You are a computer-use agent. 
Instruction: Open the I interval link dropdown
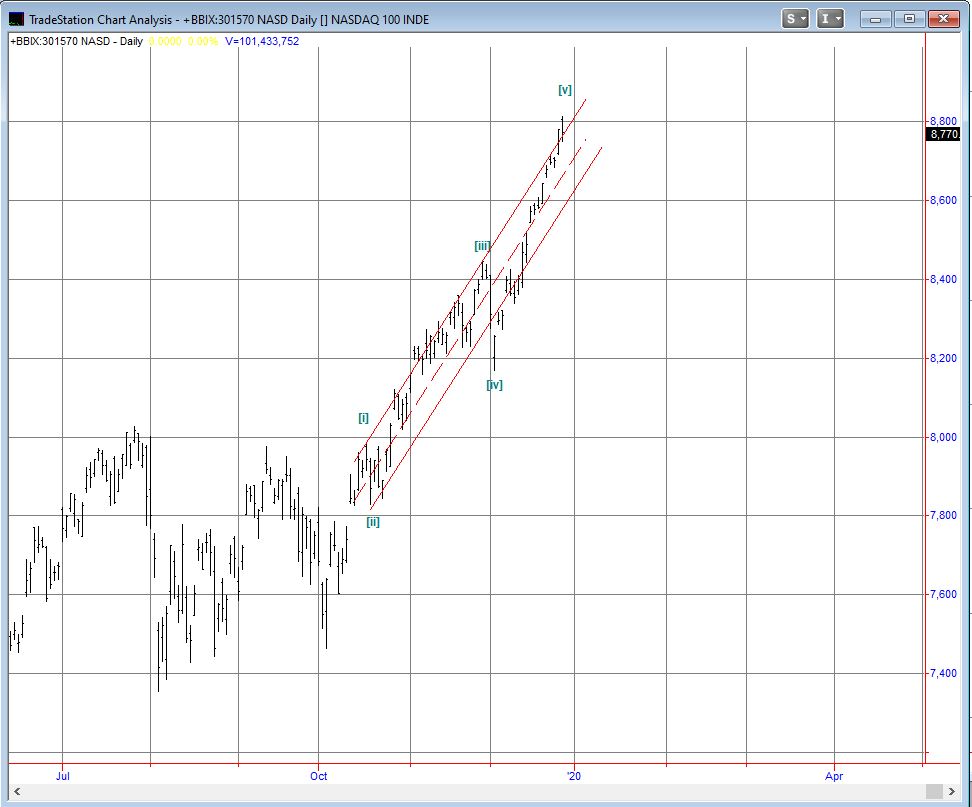pos(831,18)
